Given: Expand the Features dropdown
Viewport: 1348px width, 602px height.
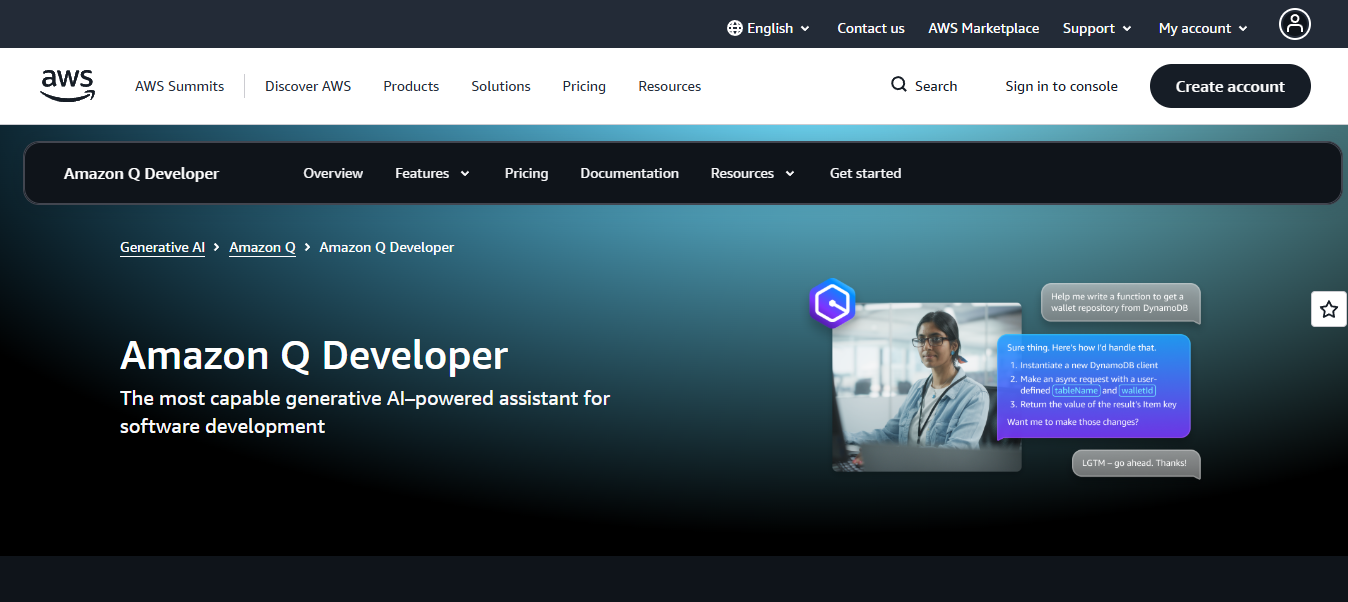Looking at the screenshot, I should (x=432, y=173).
